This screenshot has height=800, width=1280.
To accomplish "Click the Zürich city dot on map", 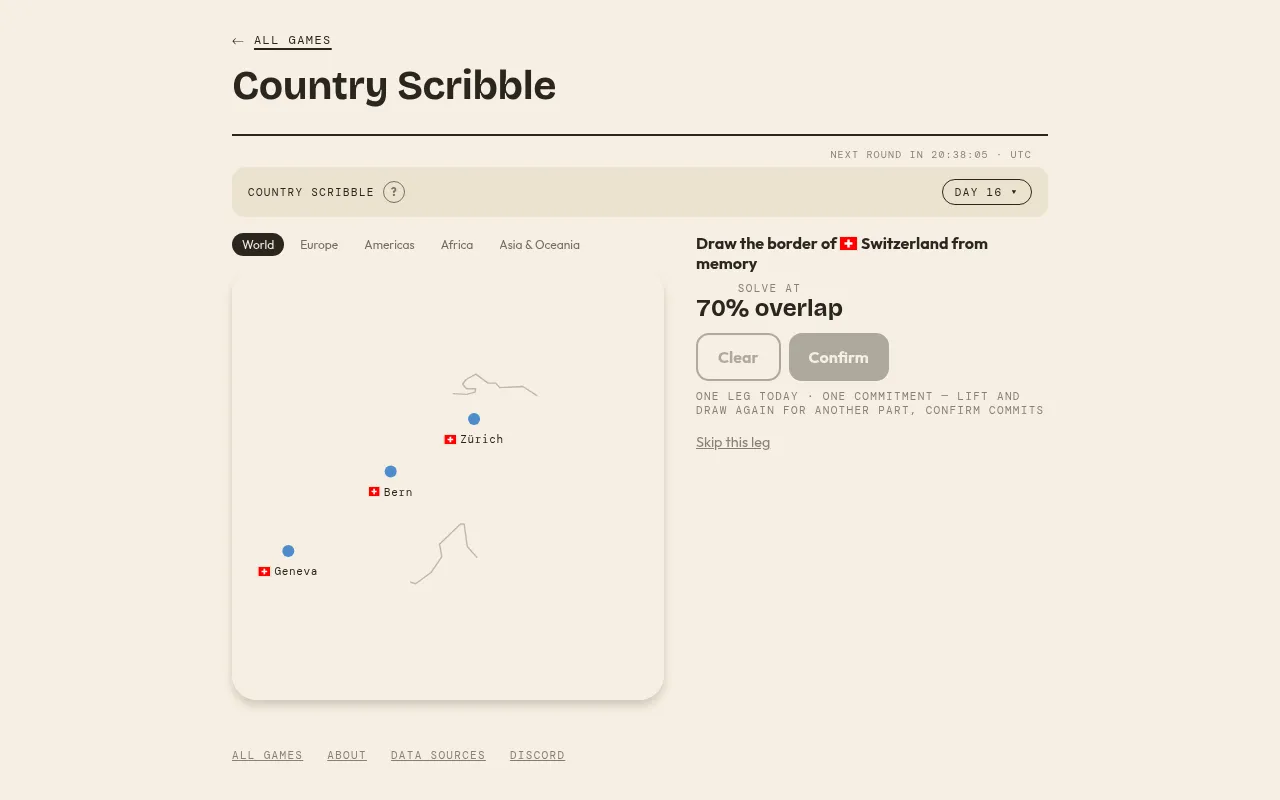I will coord(474,419).
